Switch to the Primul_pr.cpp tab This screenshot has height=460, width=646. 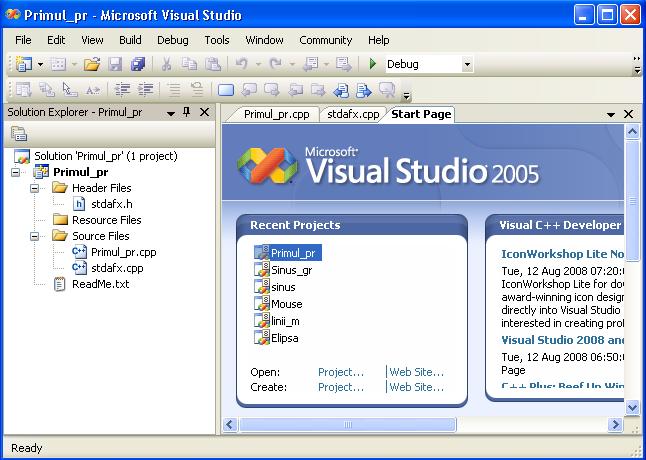click(276, 114)
